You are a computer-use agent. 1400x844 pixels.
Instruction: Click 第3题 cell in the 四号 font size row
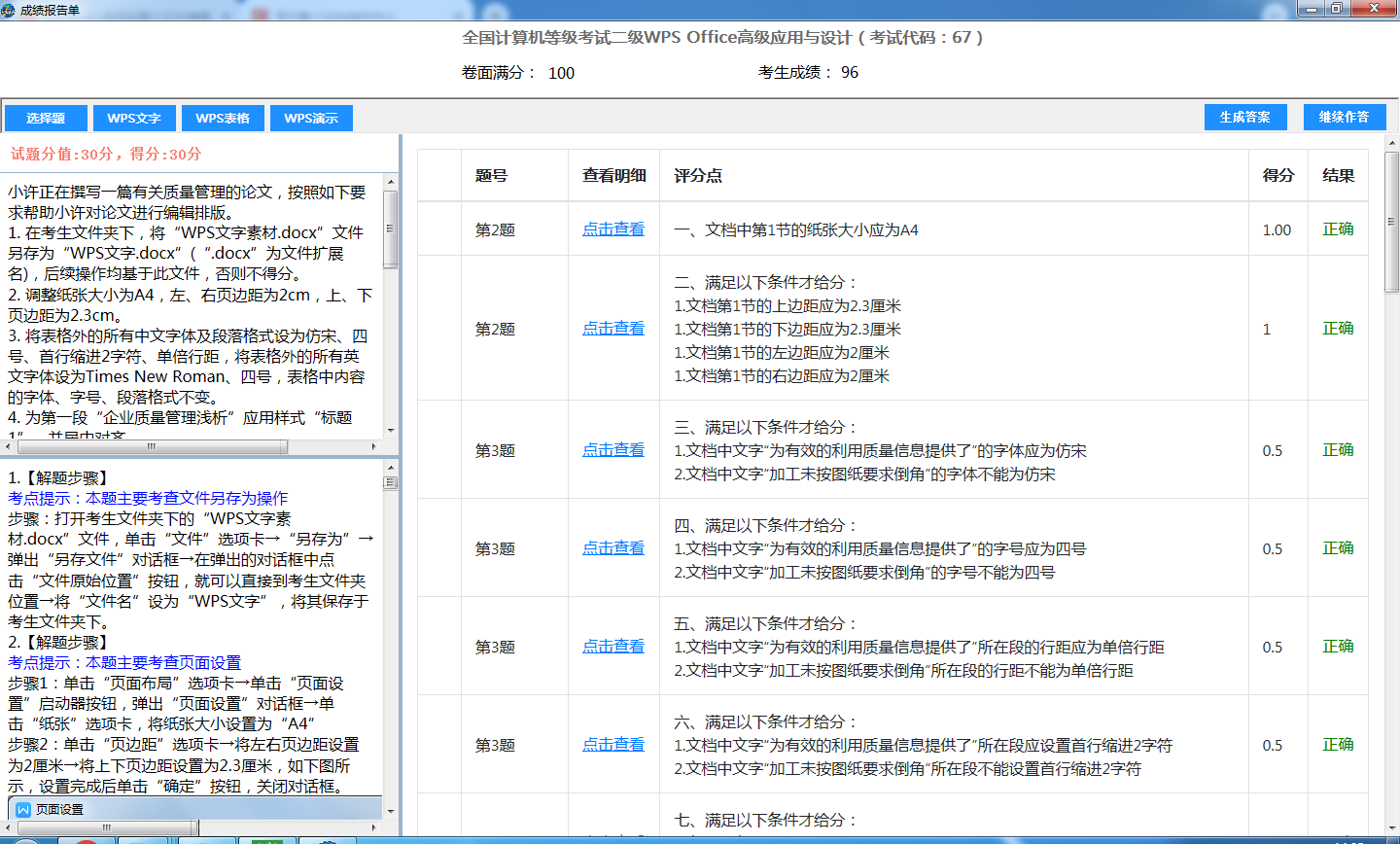tap(495, 549)
